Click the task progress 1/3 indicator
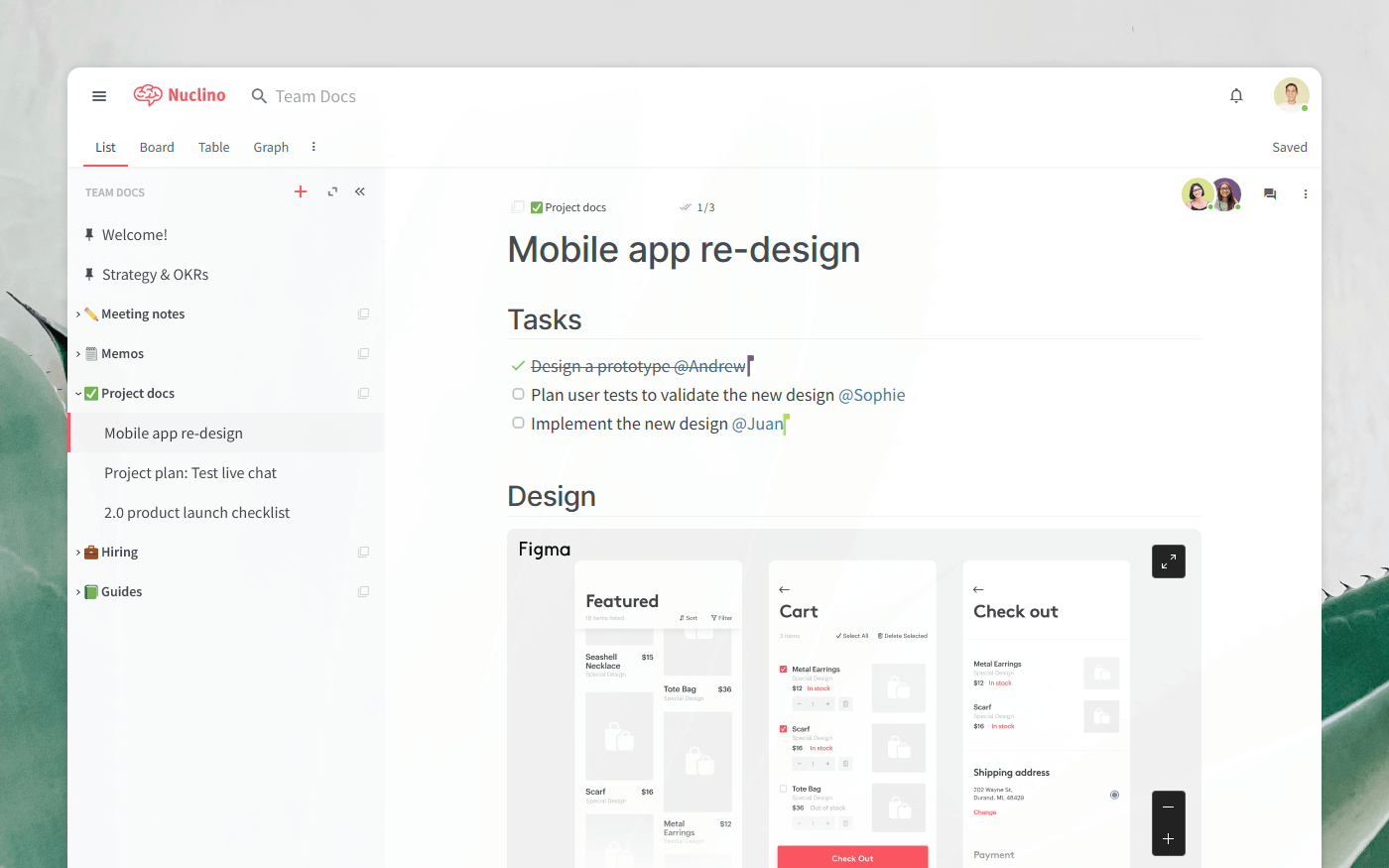Image resolution: width=1389 pixels, height=868 pixels. coord(697,207)
